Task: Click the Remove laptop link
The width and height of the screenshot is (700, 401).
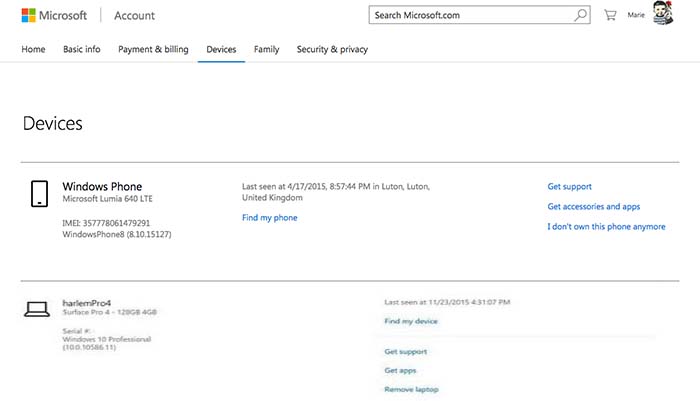Action: point(412,389)
